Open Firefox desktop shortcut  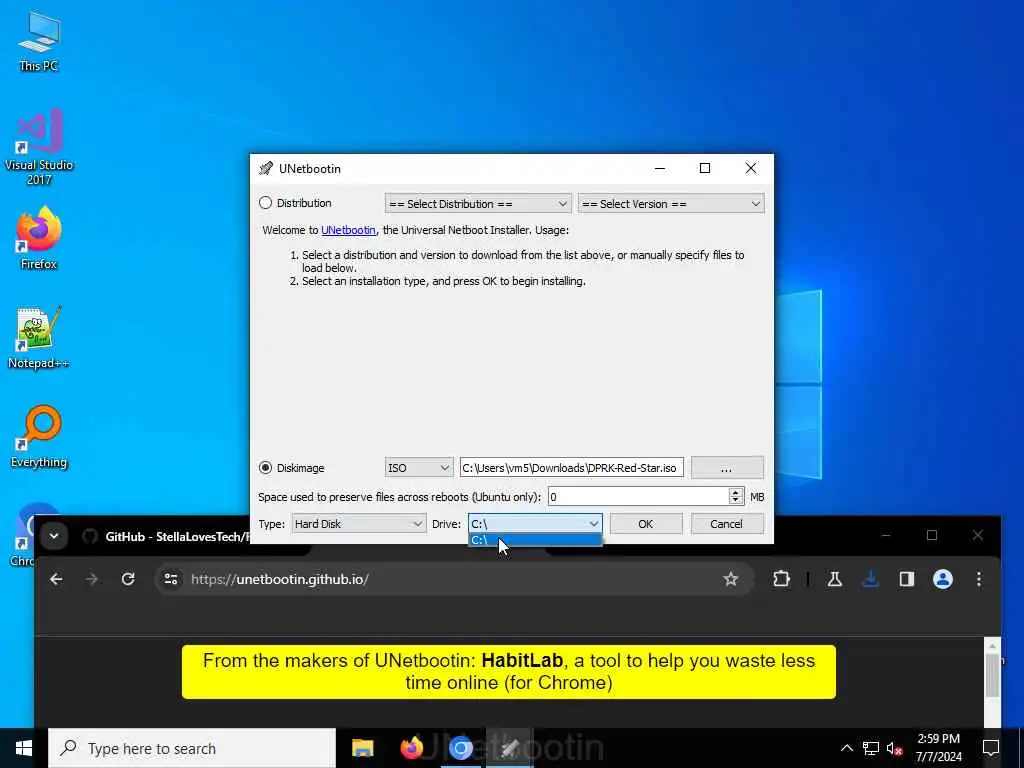(39, 238)
